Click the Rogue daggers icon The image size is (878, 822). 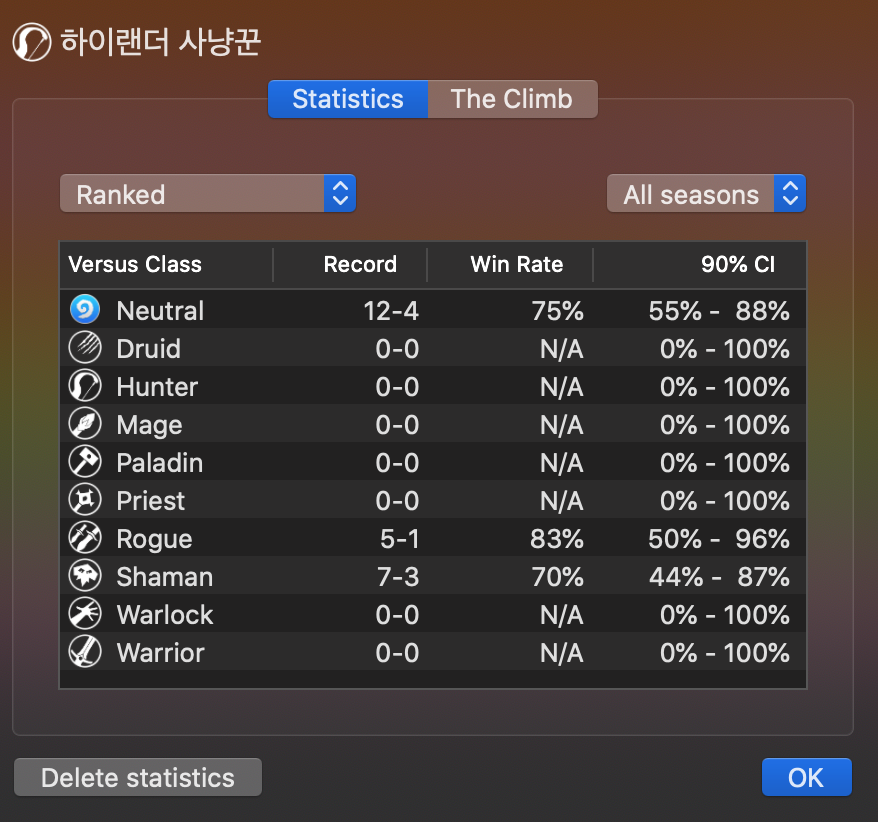click(85, 538)
